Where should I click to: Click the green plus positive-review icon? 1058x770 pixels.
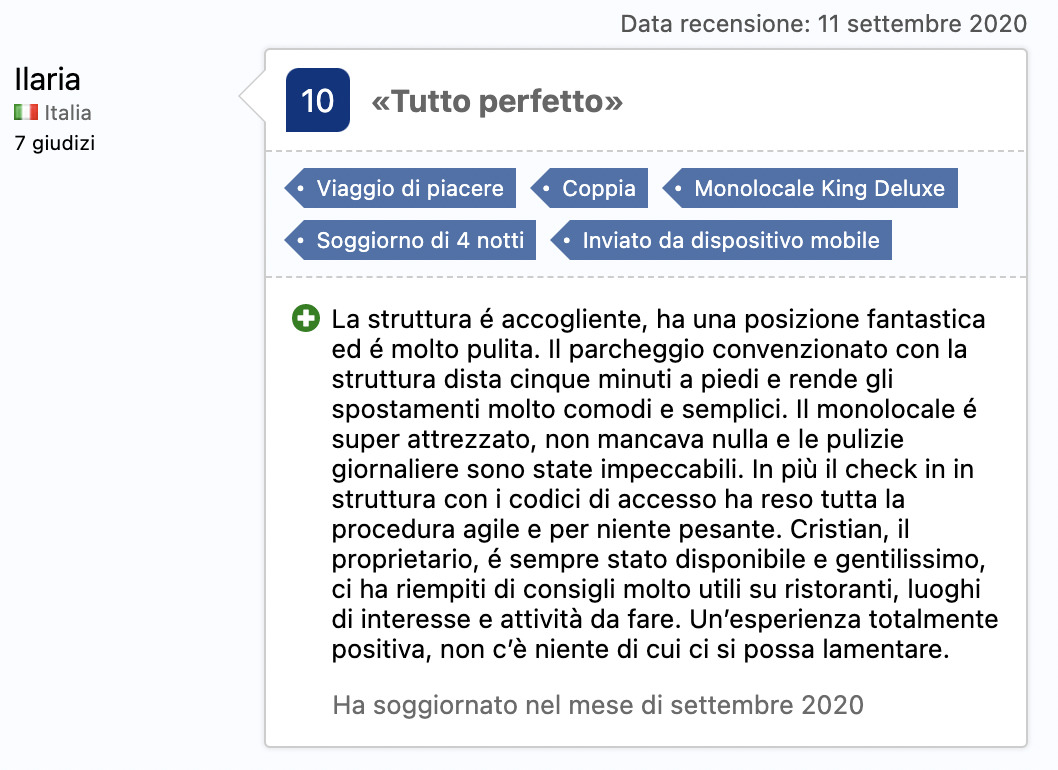point(306,319)
